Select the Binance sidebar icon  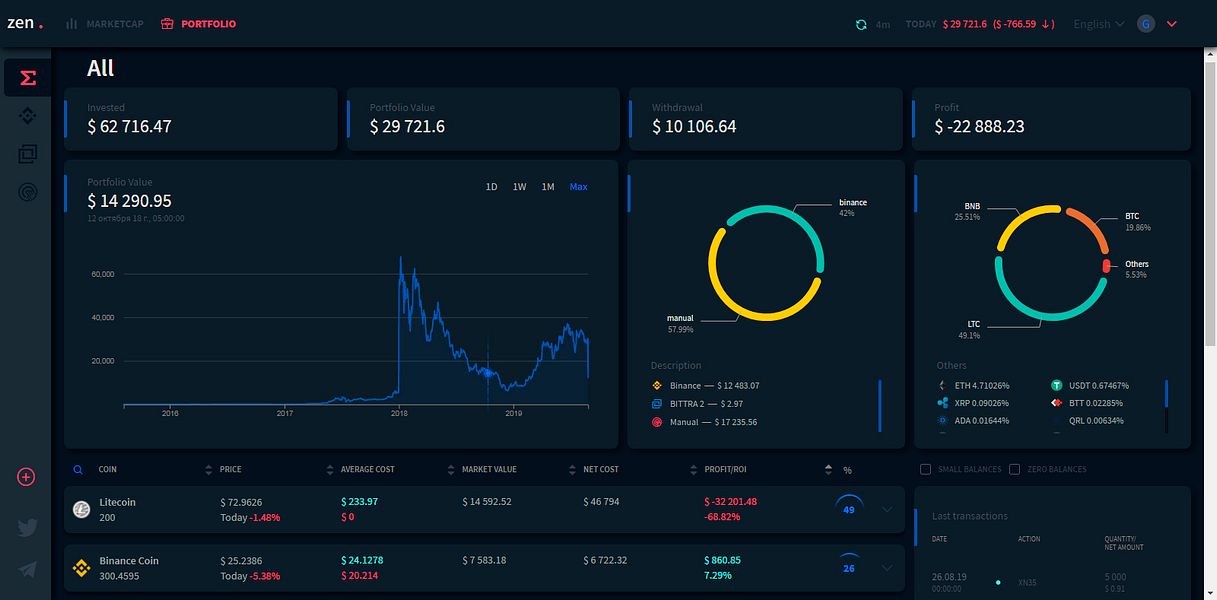28,116
